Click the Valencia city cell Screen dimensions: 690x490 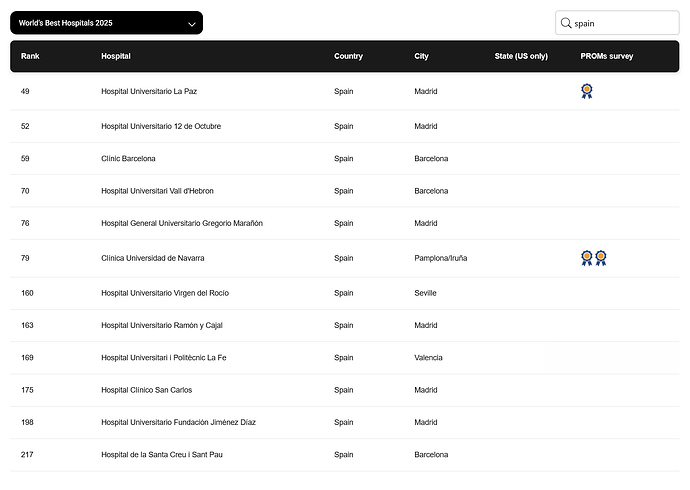tap(428, 358)
